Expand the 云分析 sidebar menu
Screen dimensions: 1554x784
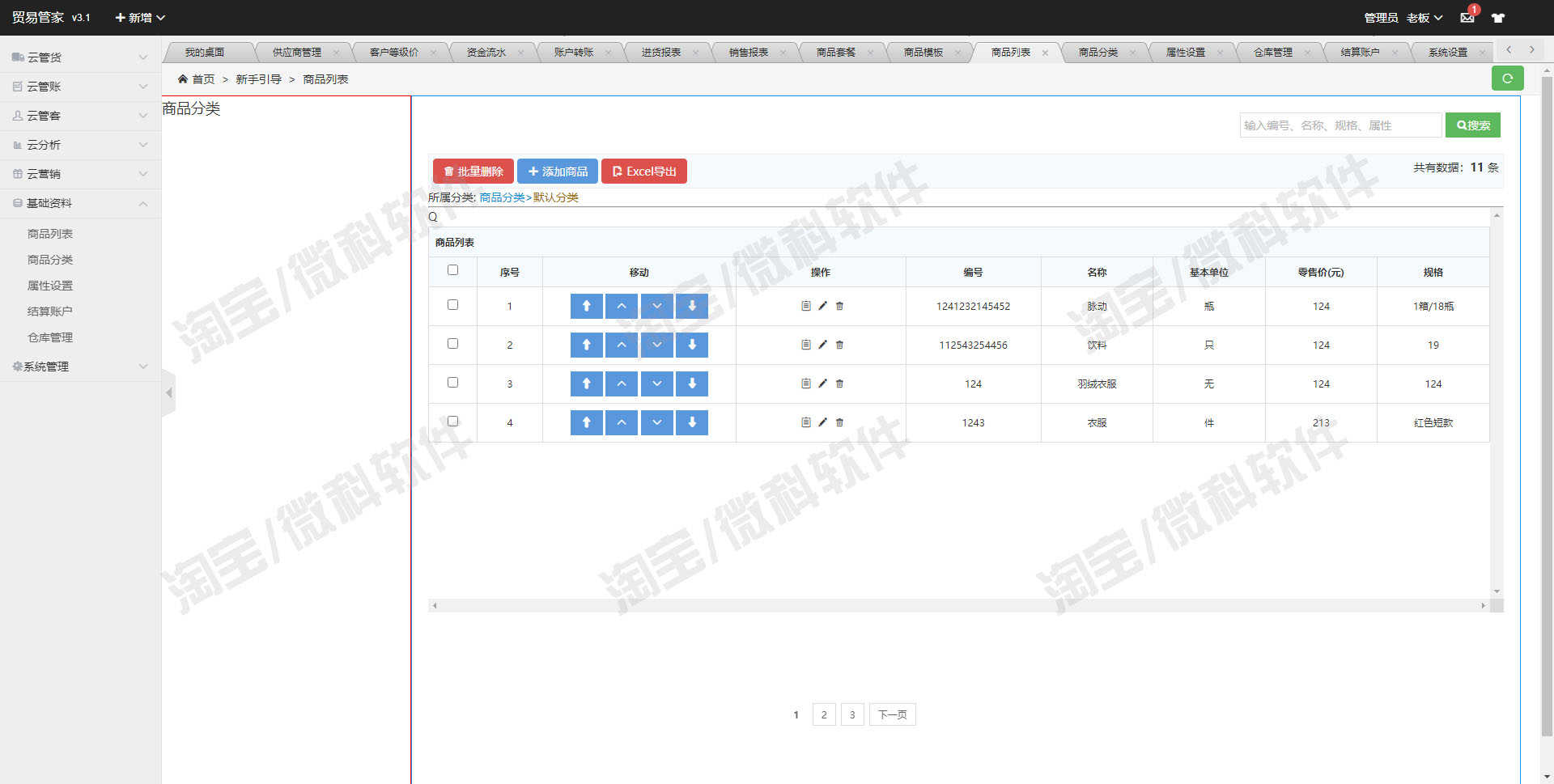80,145
